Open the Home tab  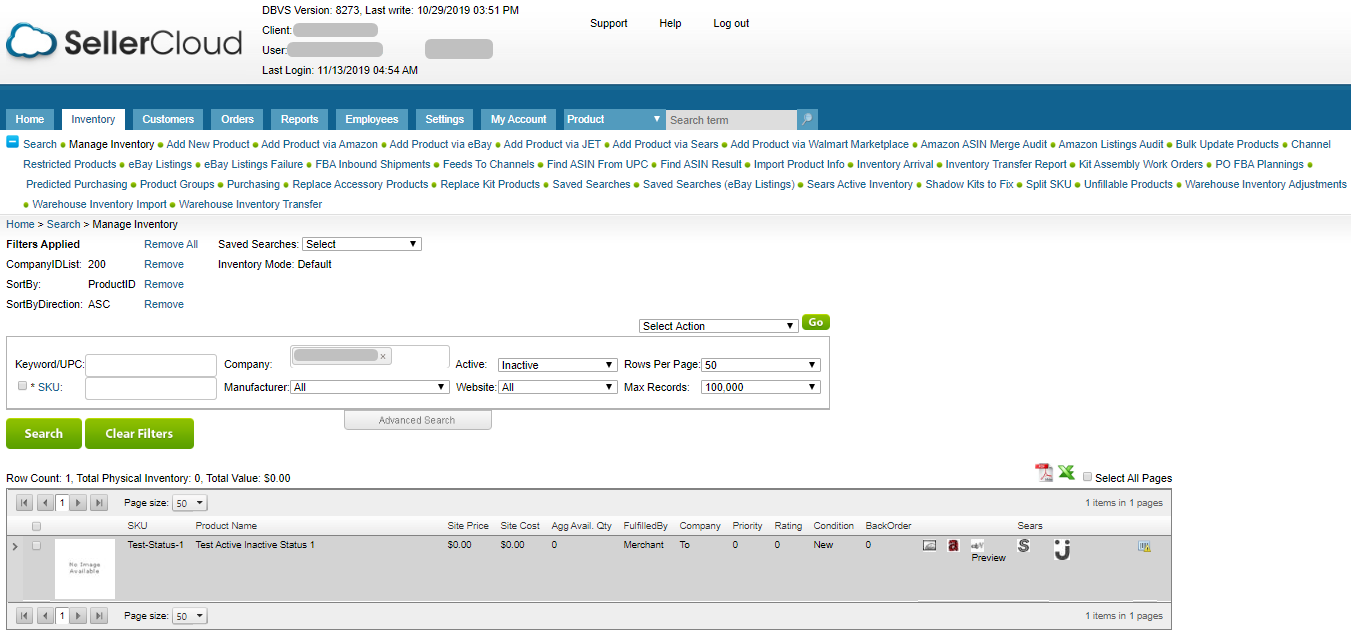pos(30,119)
